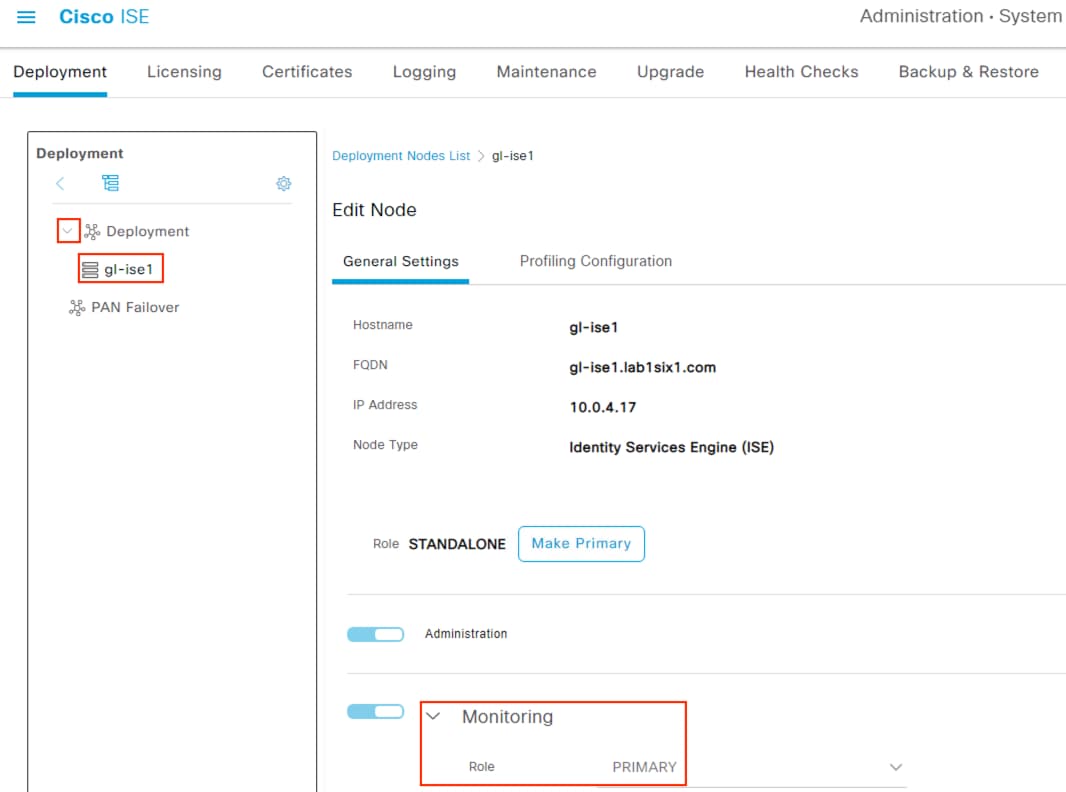Click the Deployment node cluster icon
The image size is (1066, 792).
(x=92, y=232)
